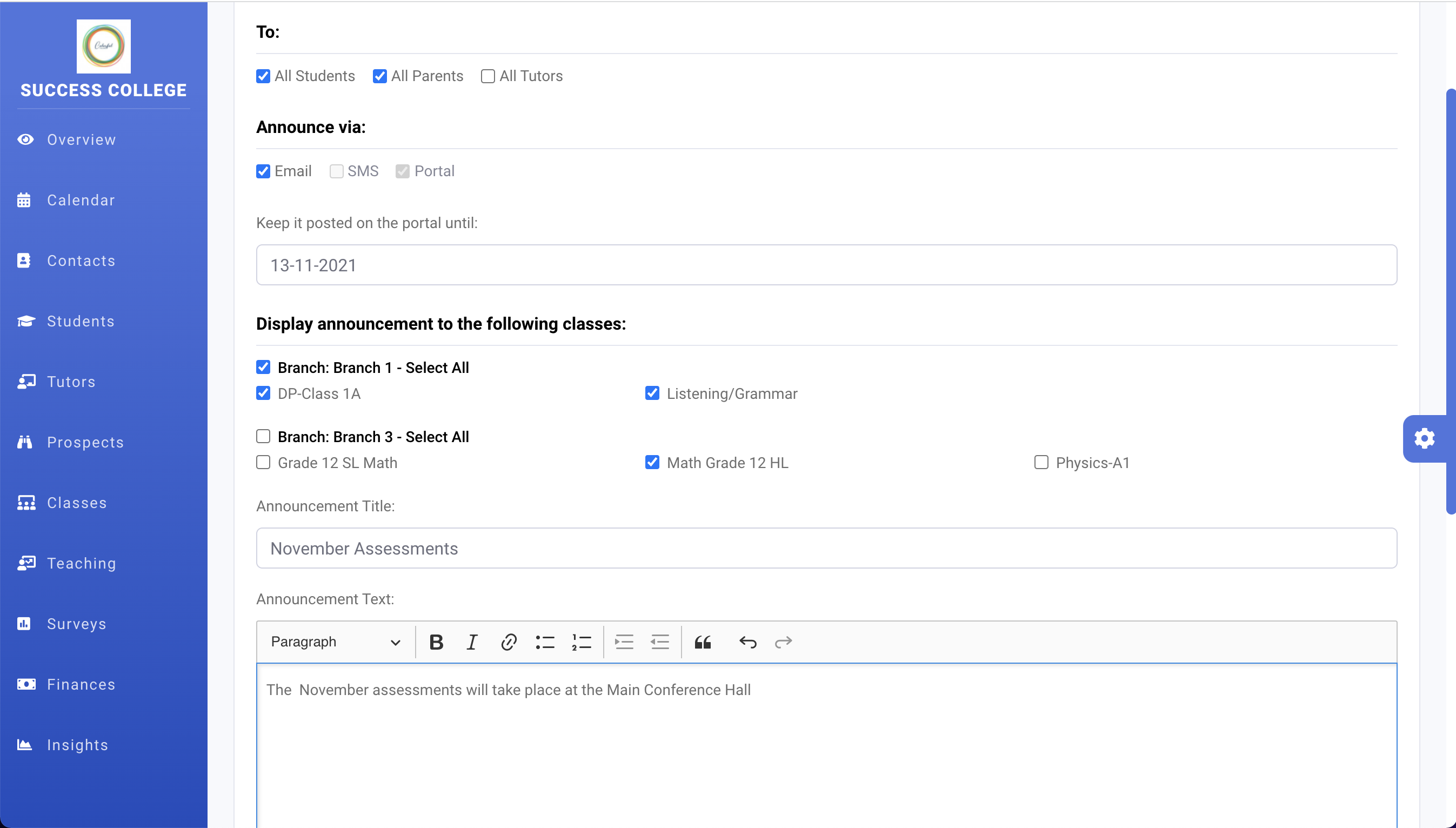Image resolution: width=1456 pixels, height=828 pixels.
Task: Open Teaching in the sidebar
Action: (81, 563)
